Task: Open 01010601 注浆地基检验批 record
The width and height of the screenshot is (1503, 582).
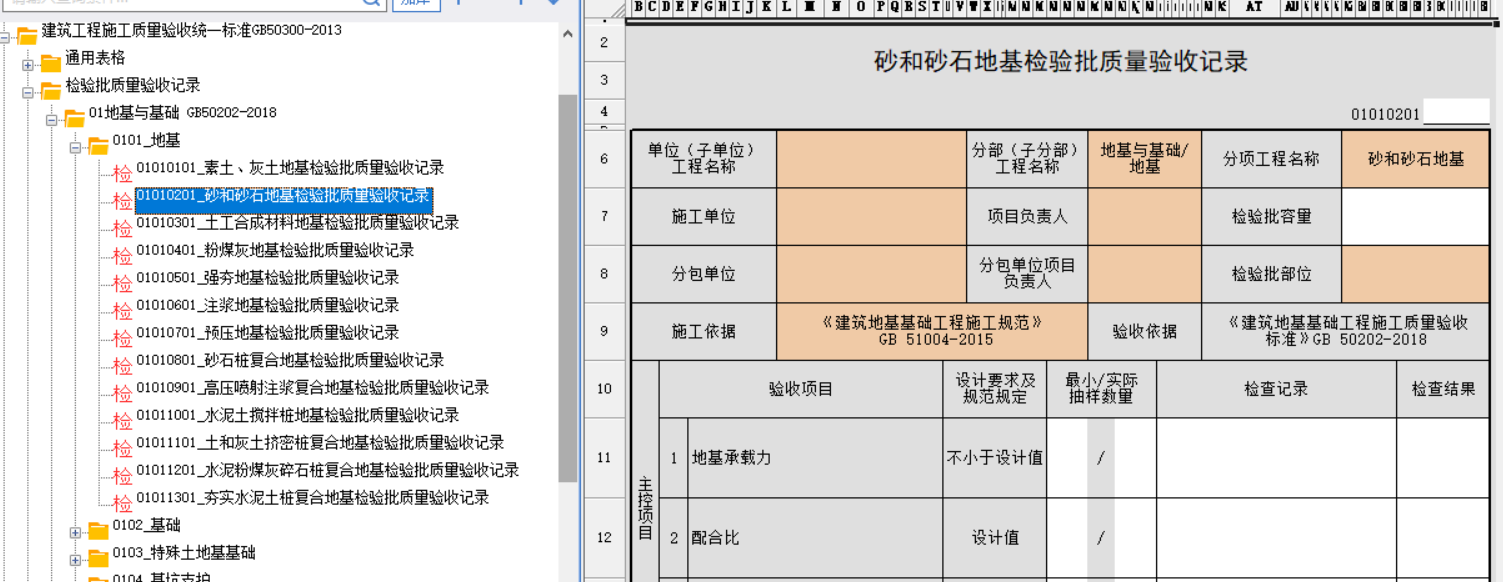Action: [267, 305]
